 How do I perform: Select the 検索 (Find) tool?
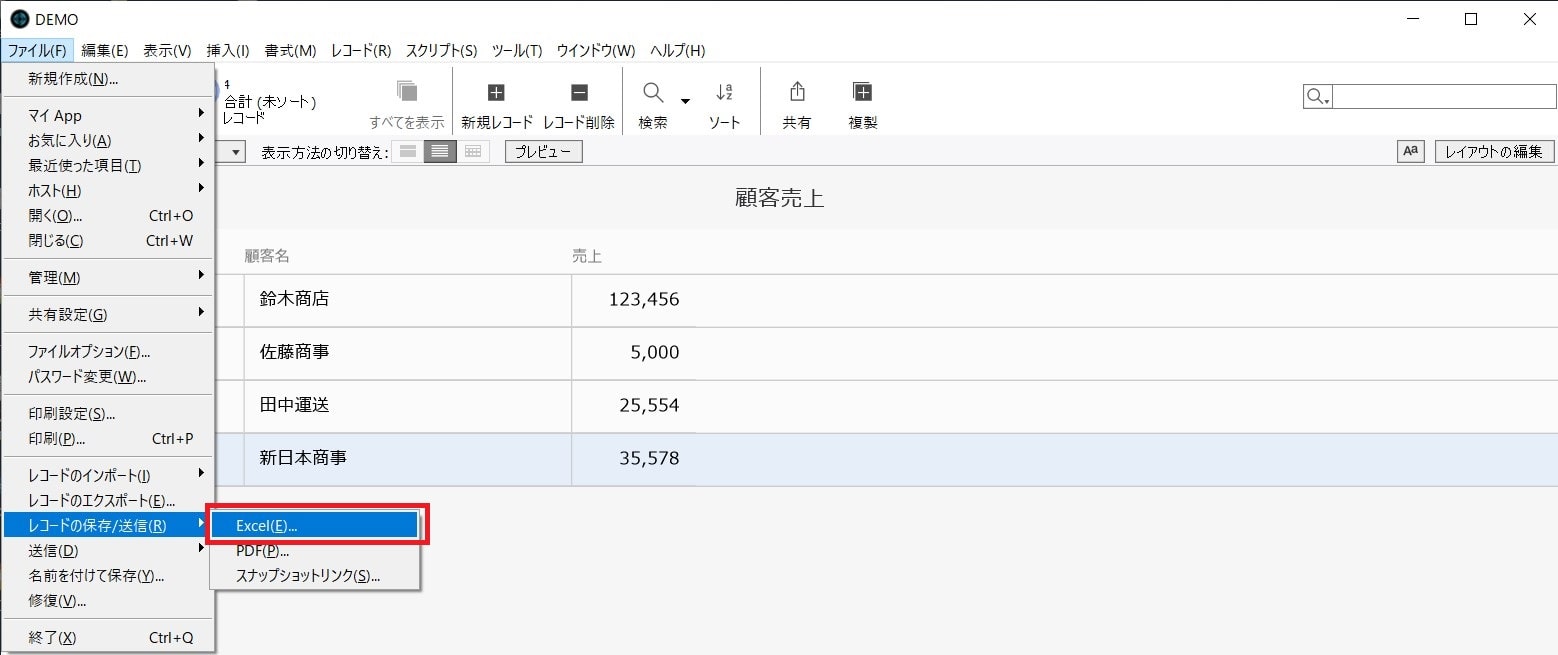pyautogui.click(x=652, y=98)
